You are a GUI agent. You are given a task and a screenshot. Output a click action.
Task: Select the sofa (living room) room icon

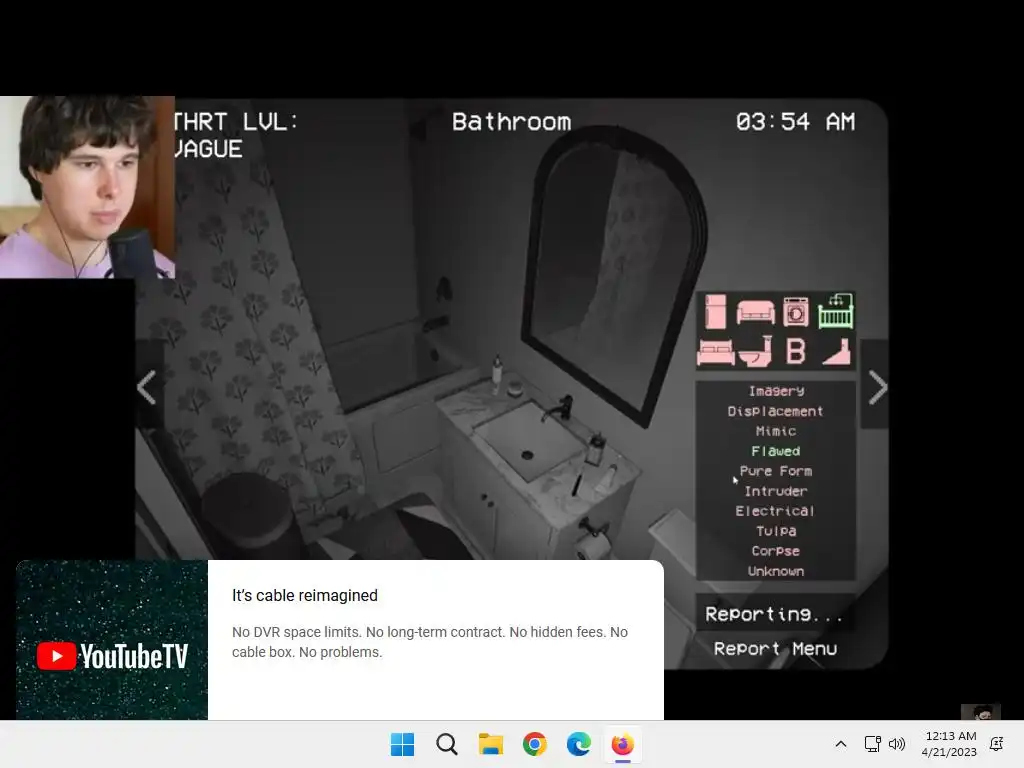[x=756, y=313]
